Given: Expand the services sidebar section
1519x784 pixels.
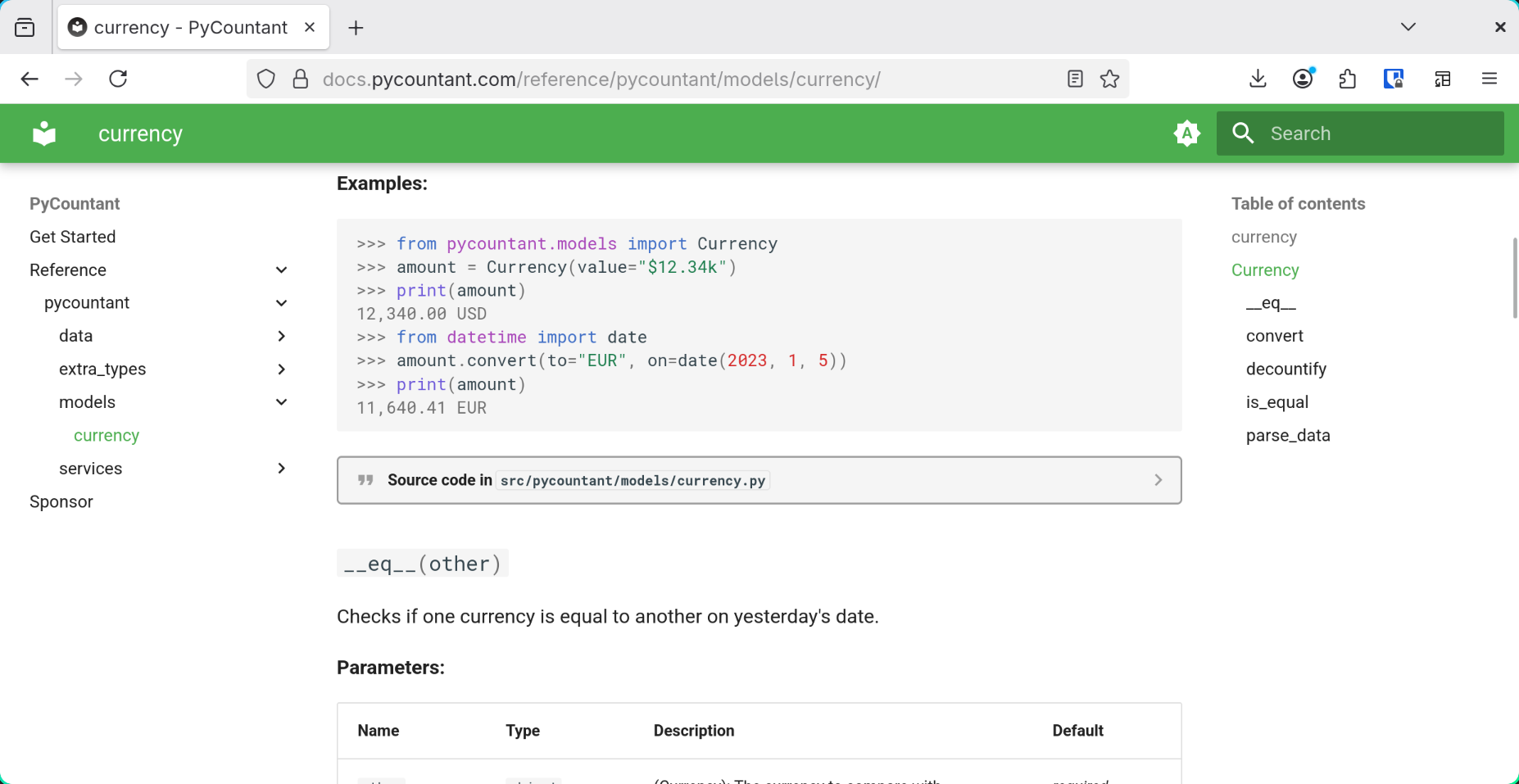Looking at the screenshot, I should (281, 469).
